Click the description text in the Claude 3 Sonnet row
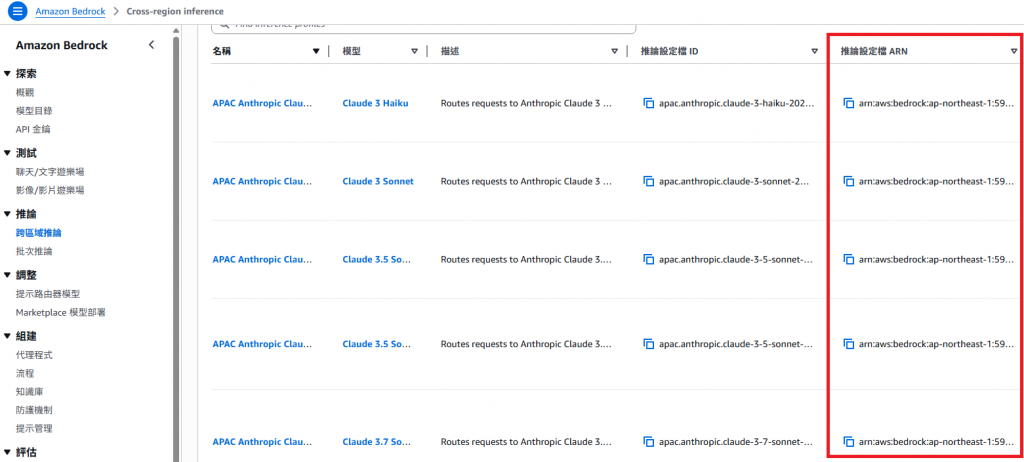 coord(526,181)
